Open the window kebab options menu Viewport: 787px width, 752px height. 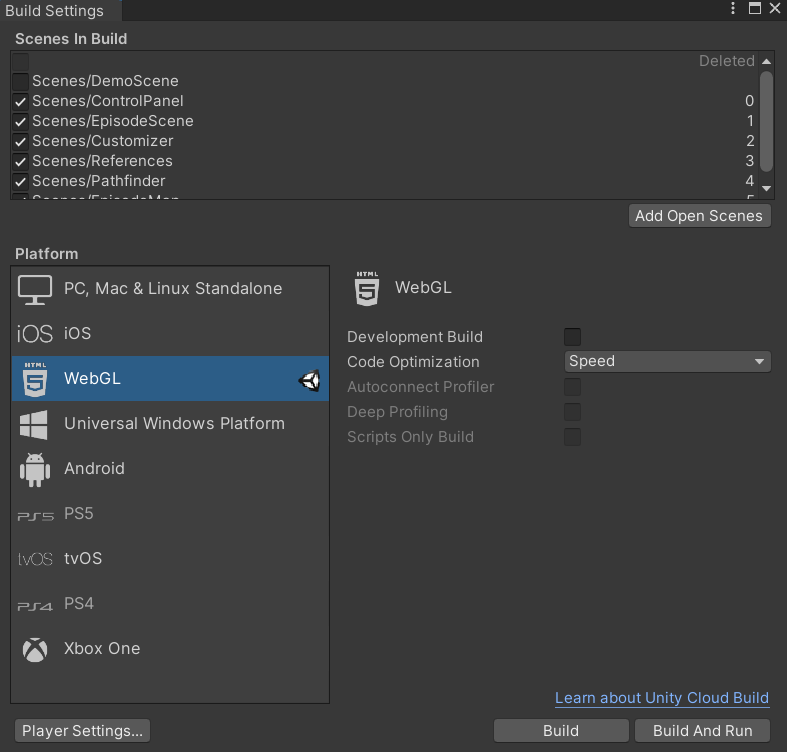point(733,8)
